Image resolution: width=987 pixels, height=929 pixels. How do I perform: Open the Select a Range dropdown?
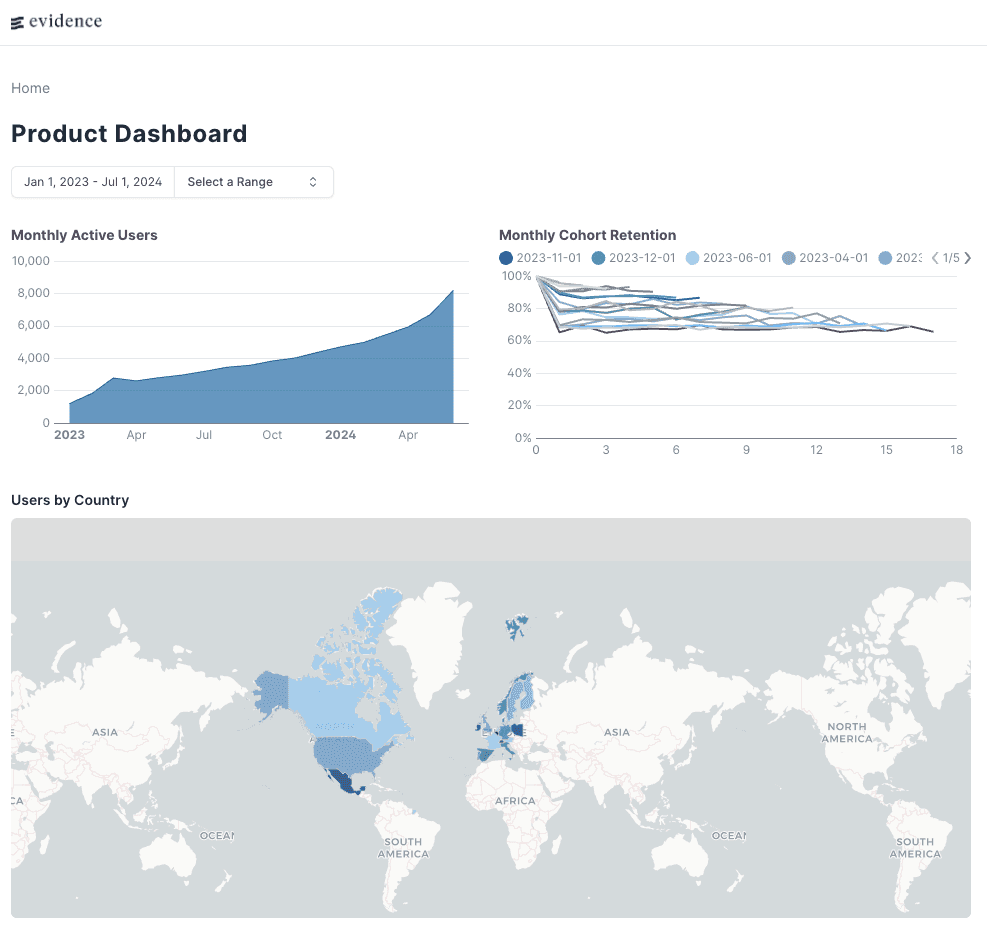[253, 182]
